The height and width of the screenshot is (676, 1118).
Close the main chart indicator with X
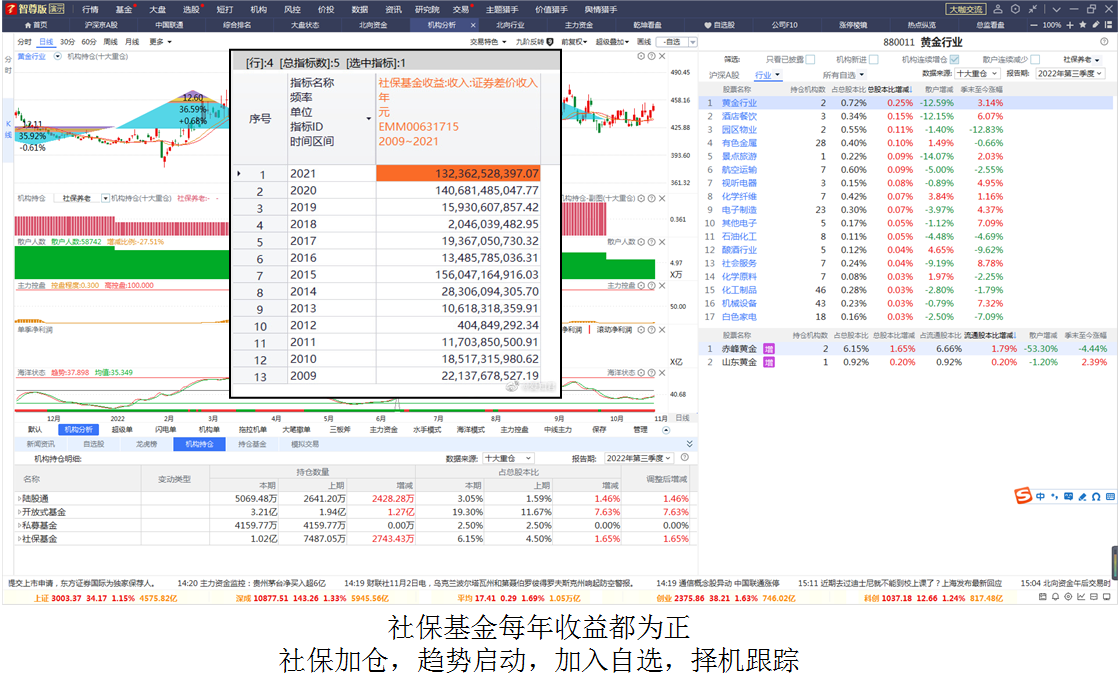pyautogui.click(x=662, y=56)
